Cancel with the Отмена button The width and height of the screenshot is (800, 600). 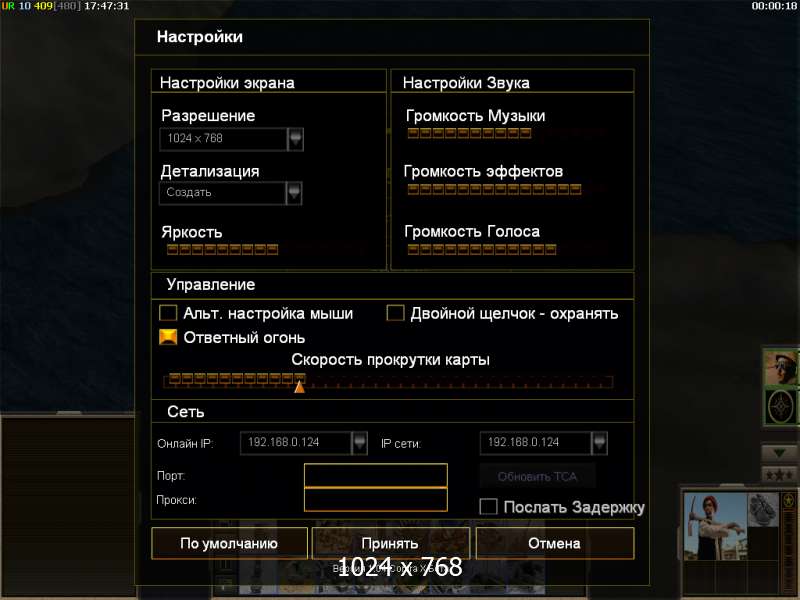tap(555, 543)
